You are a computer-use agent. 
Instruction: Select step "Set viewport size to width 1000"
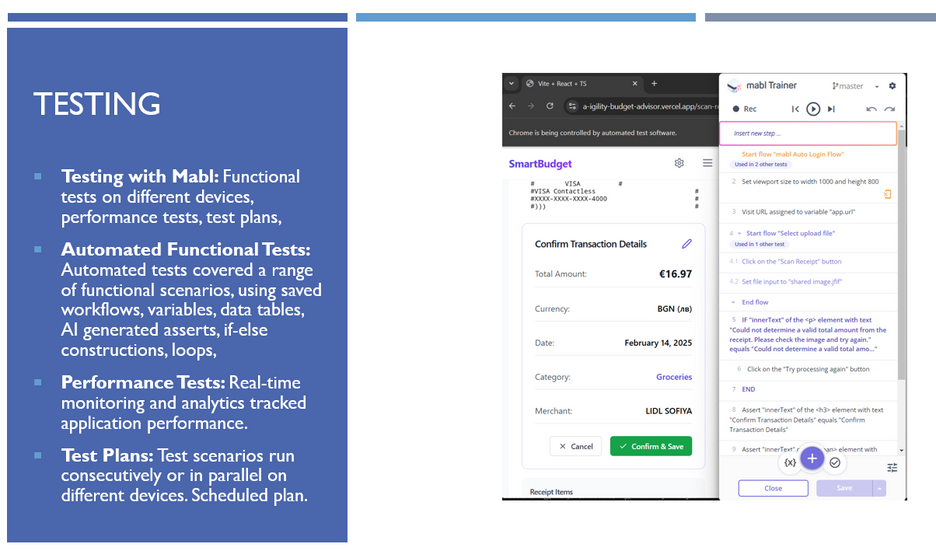point(809,182)
